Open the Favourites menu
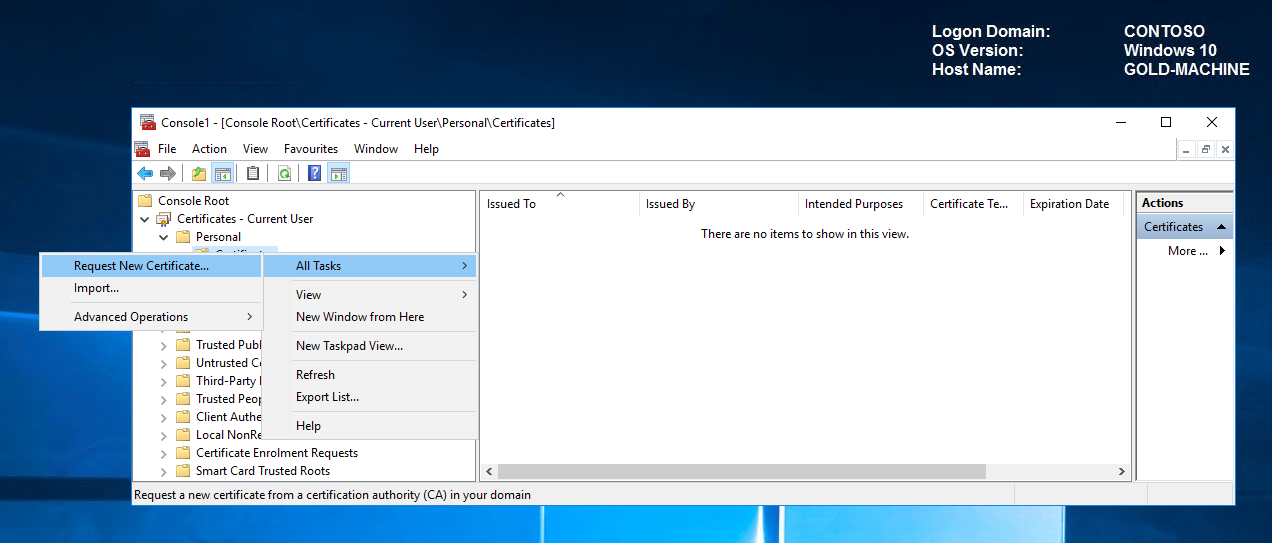 (x=311, y=148)
